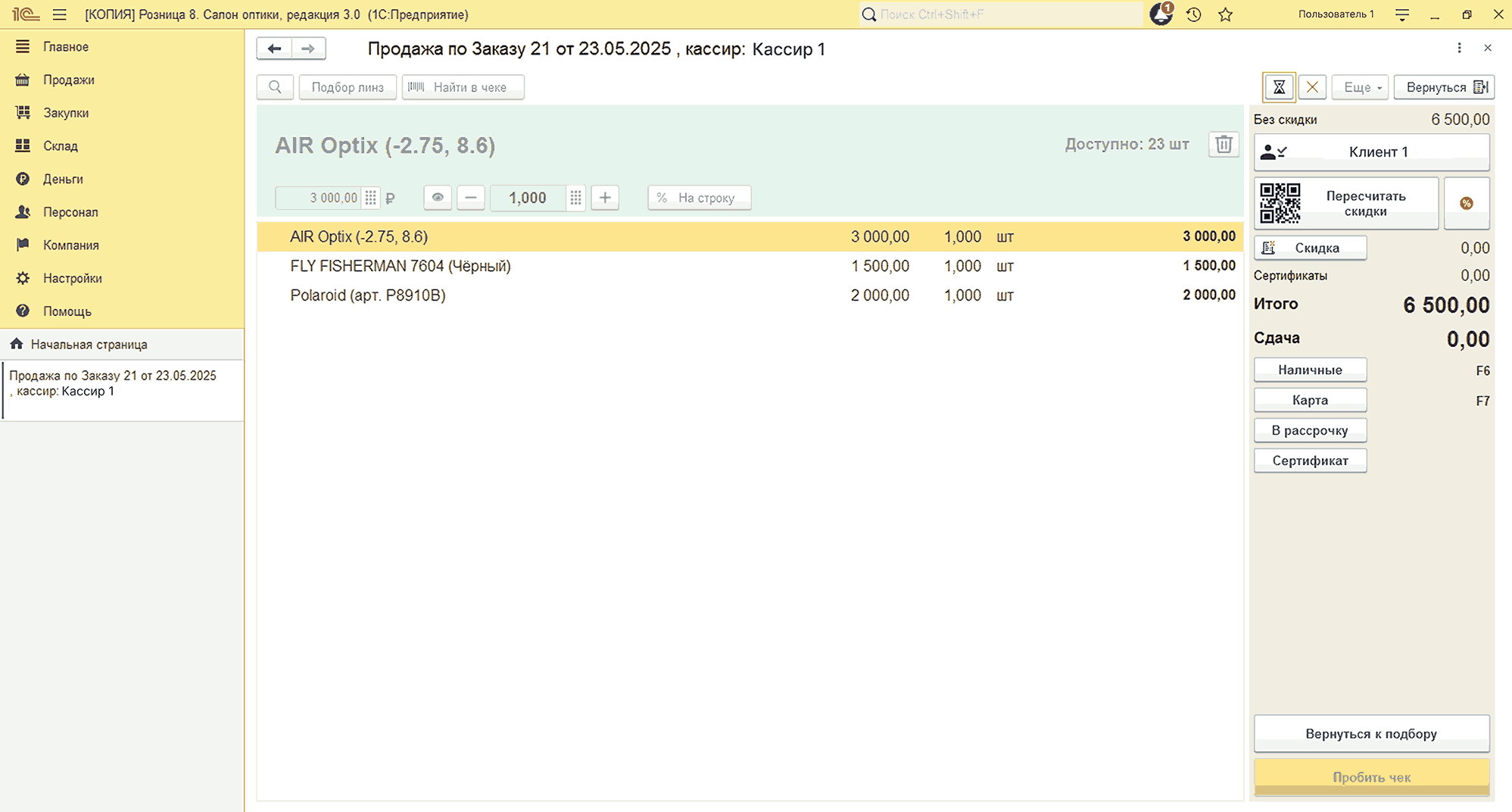Increase quantity with plus button

(605, 198)
